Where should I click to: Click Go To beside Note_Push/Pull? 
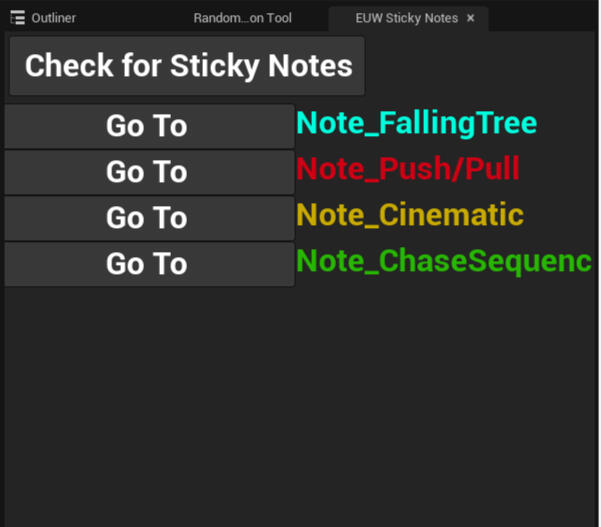[x=147, y=172]
